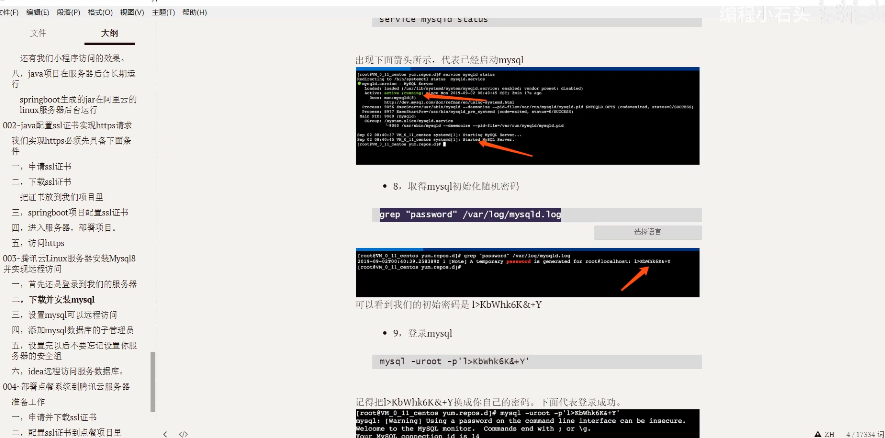Show word count statistics in the status bar
Viewport: 885px width, 438px height.
tap(865, 434)
